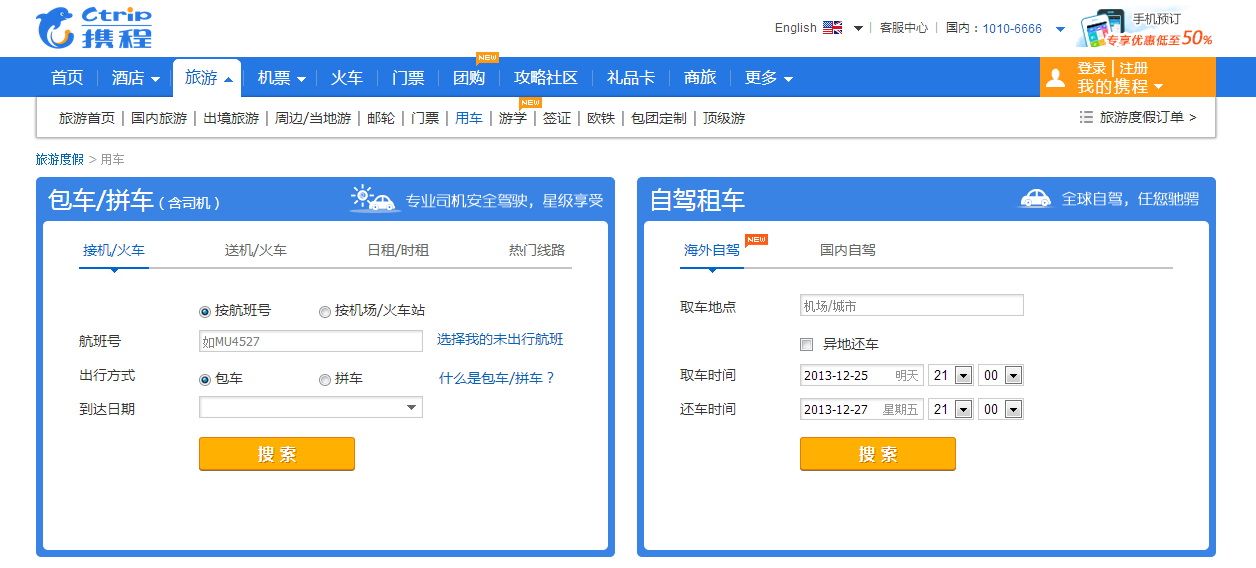
Task: Choose the 拼车 travel mode option
Action: [325, 380]
